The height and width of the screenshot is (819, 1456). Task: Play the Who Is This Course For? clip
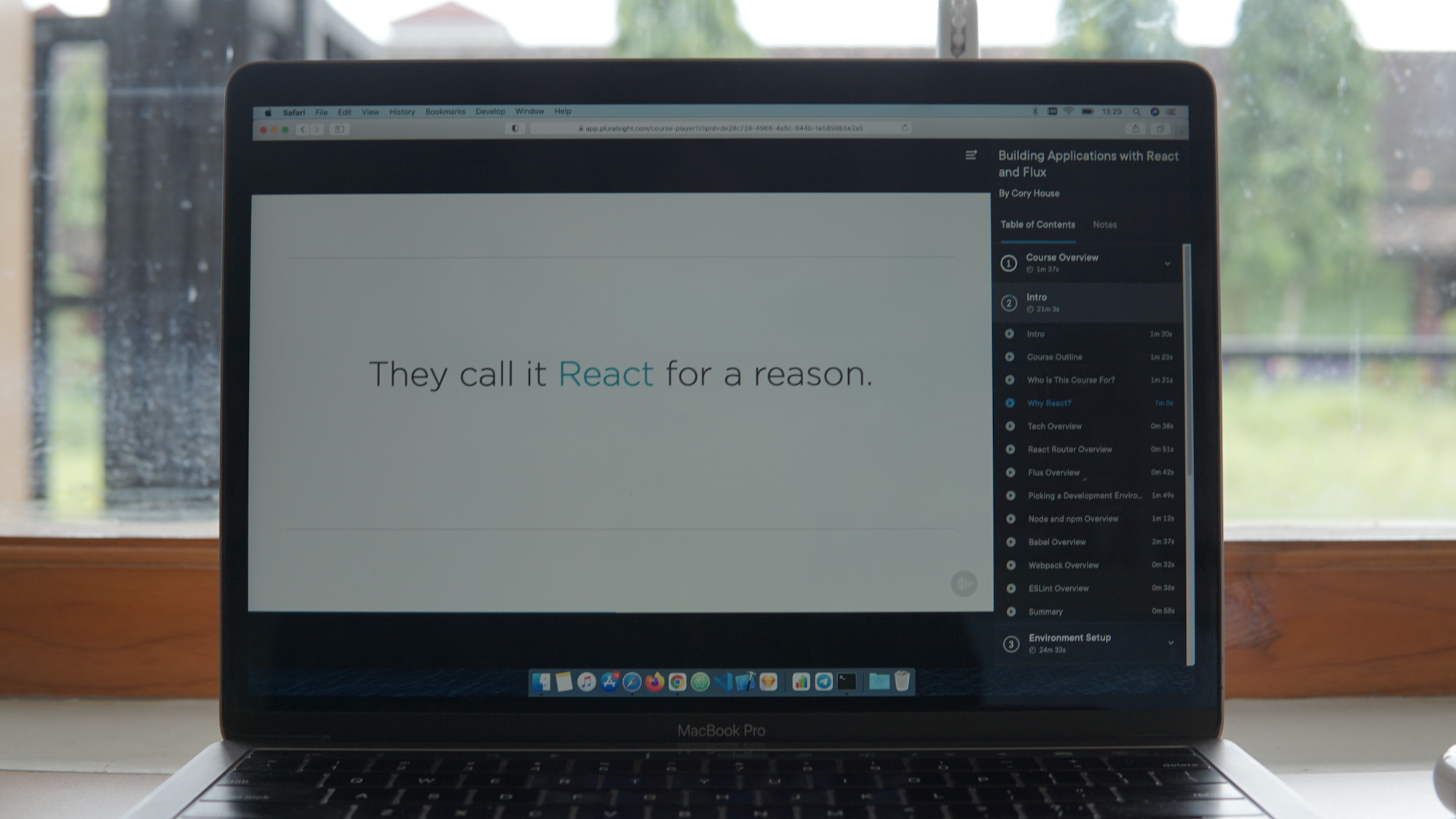coord(1089,380)
